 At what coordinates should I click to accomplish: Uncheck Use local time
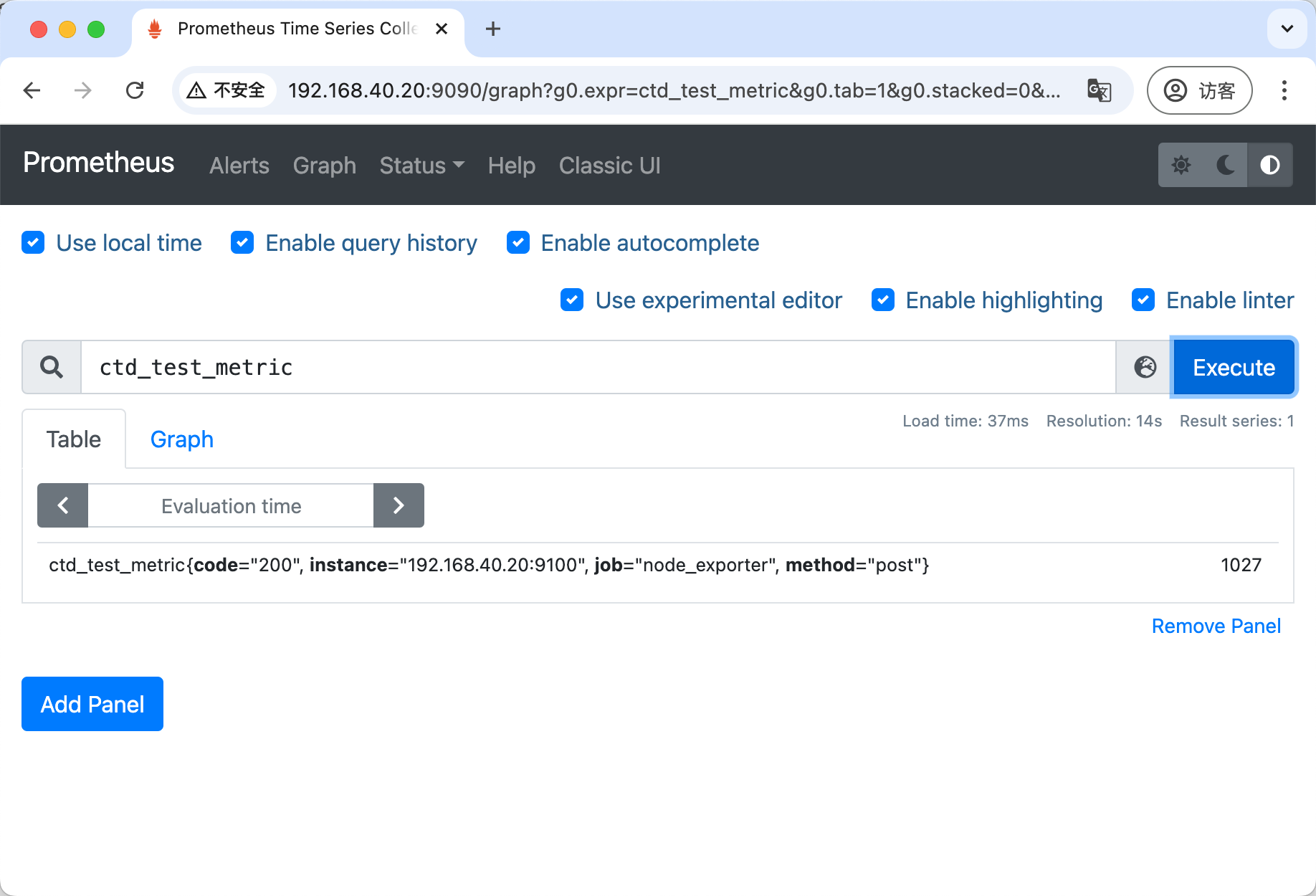[33, 243]
